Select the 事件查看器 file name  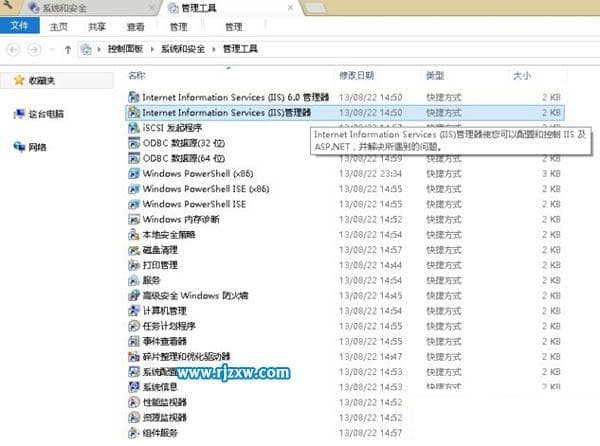(x=165, y=341)
